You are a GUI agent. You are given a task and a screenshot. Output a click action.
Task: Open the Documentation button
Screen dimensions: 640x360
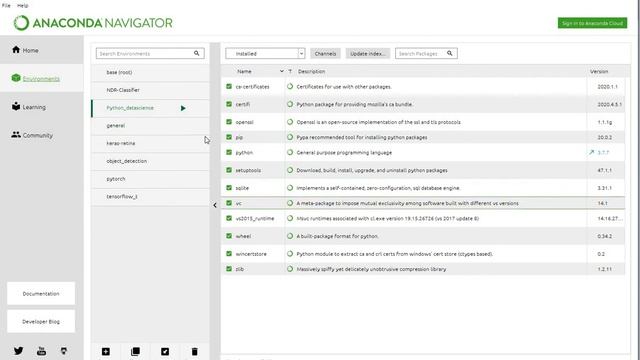click(x=41, y=293)
